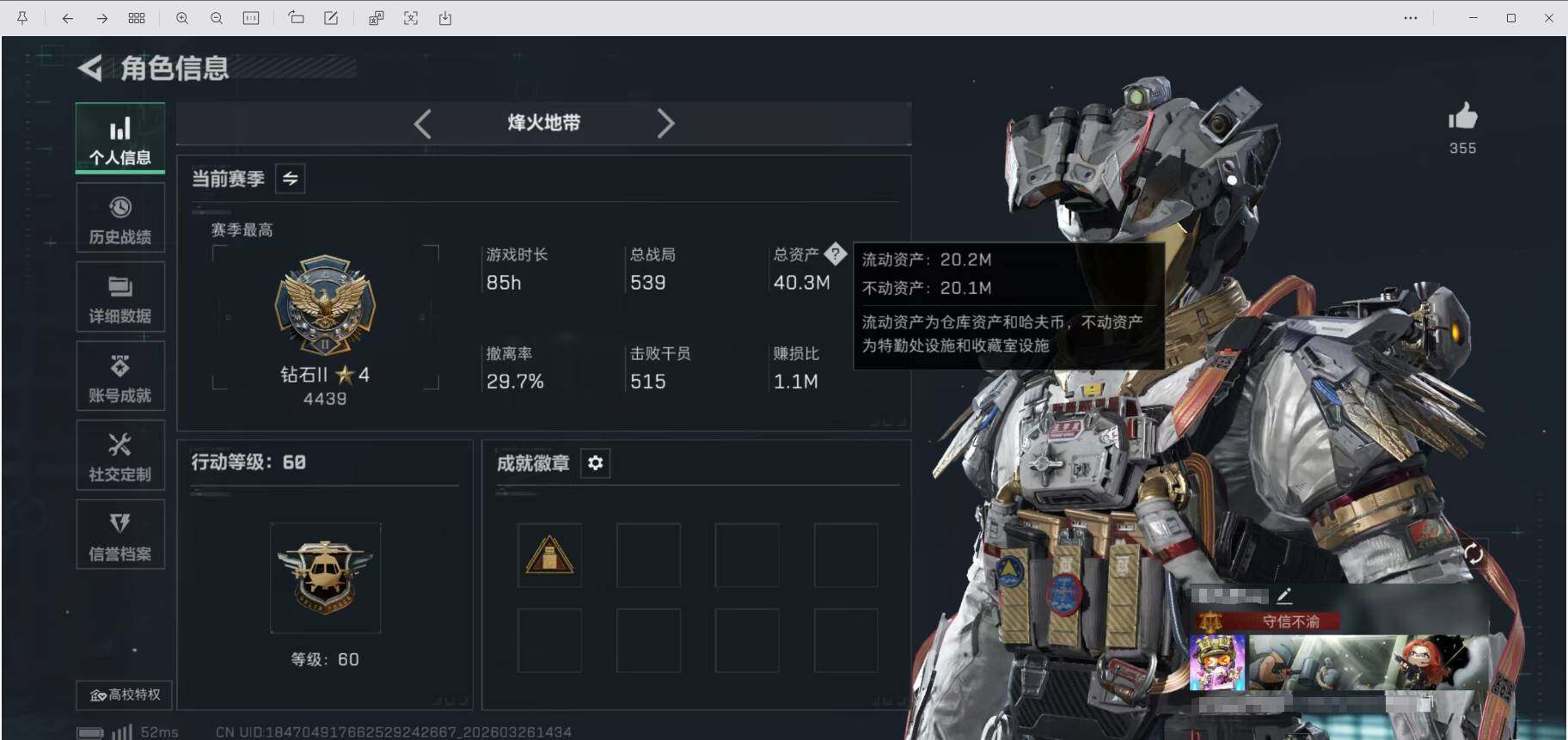The width and height of the screenshot is (1568, 740).
Task: Open the 账号成就 tab
Action: (x=120, y=376)
